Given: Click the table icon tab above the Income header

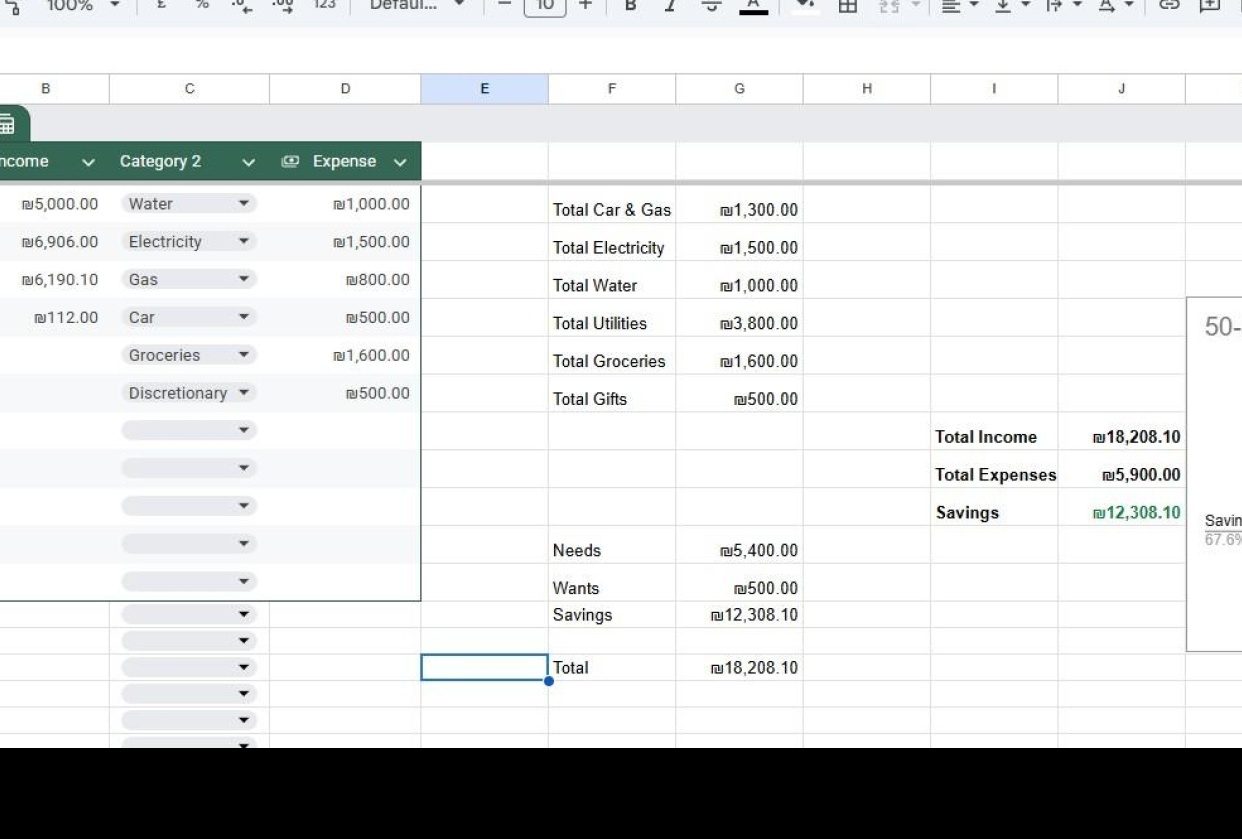Looking at the screenshot, I should click(8, 125).
